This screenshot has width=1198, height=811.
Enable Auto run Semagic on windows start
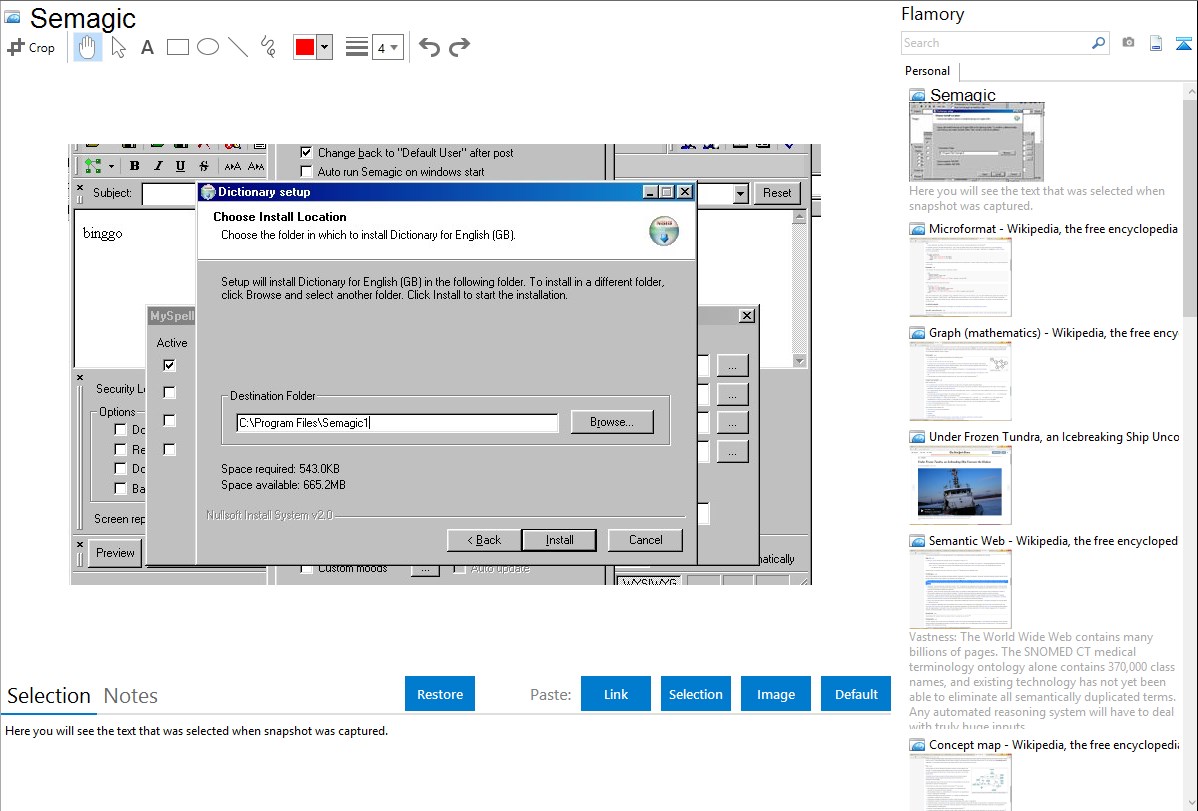(x=306, y=172)
